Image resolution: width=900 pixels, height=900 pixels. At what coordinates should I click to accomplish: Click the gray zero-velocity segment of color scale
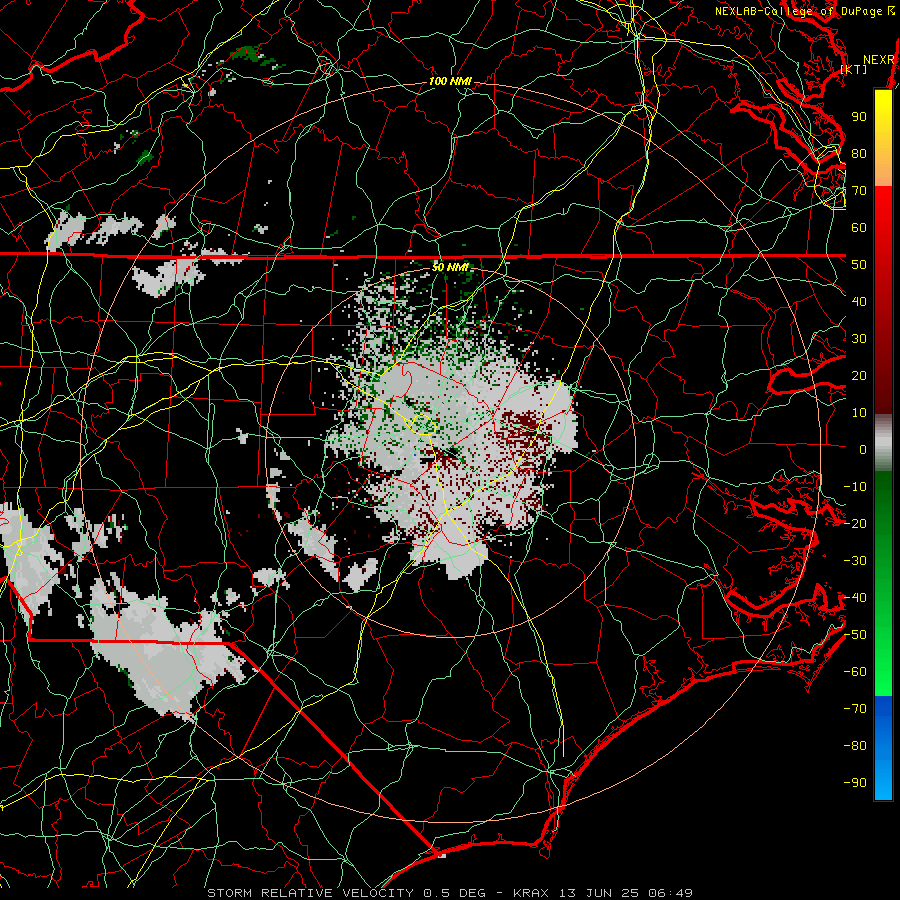(883, 443)
